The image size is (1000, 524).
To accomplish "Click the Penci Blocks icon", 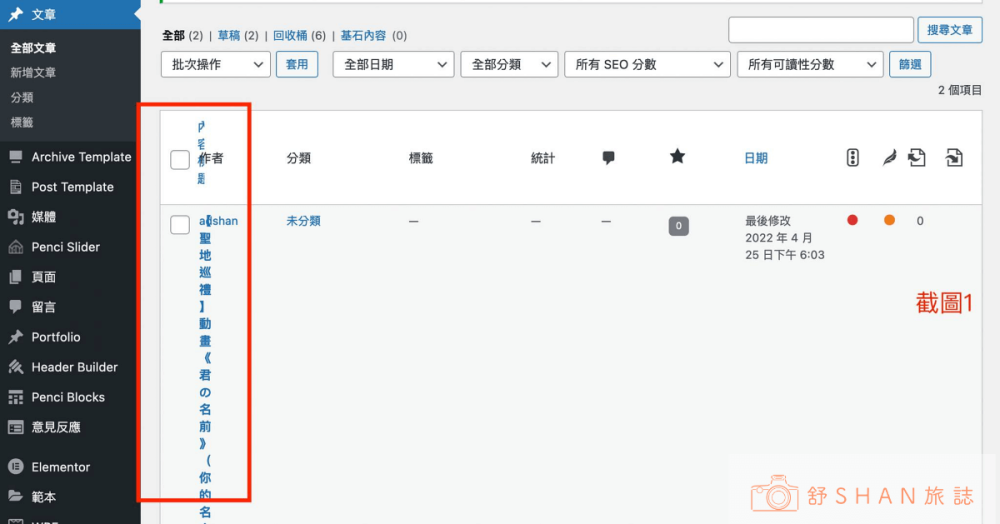I will pyautogui.click(x=16, y=397).
